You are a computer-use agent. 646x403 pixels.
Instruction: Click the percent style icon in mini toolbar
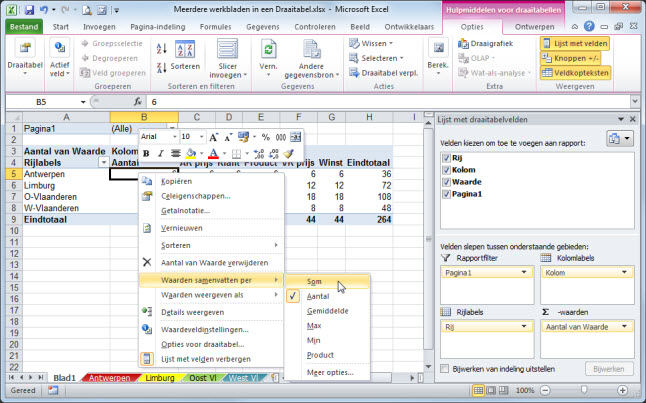(x=266, y=137)
